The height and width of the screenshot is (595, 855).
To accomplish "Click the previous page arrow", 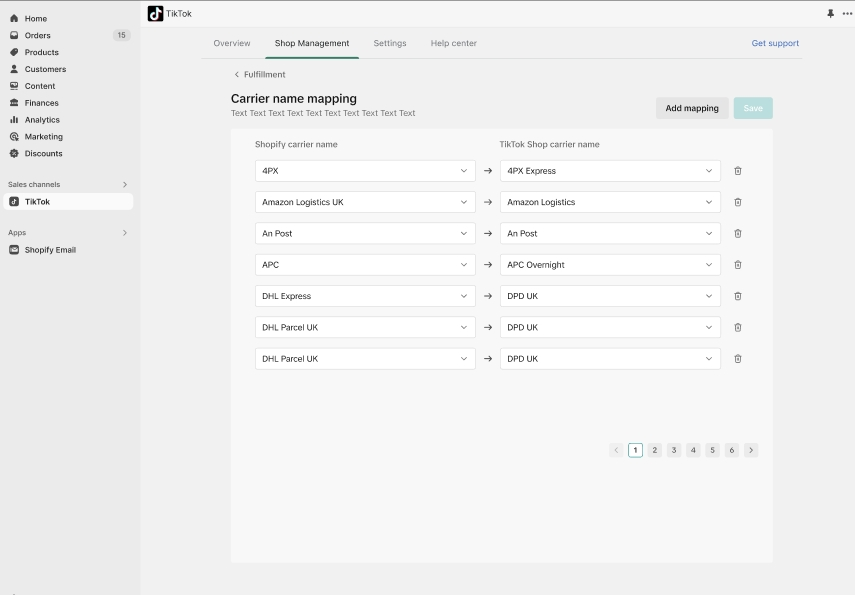I will point(616,450).
